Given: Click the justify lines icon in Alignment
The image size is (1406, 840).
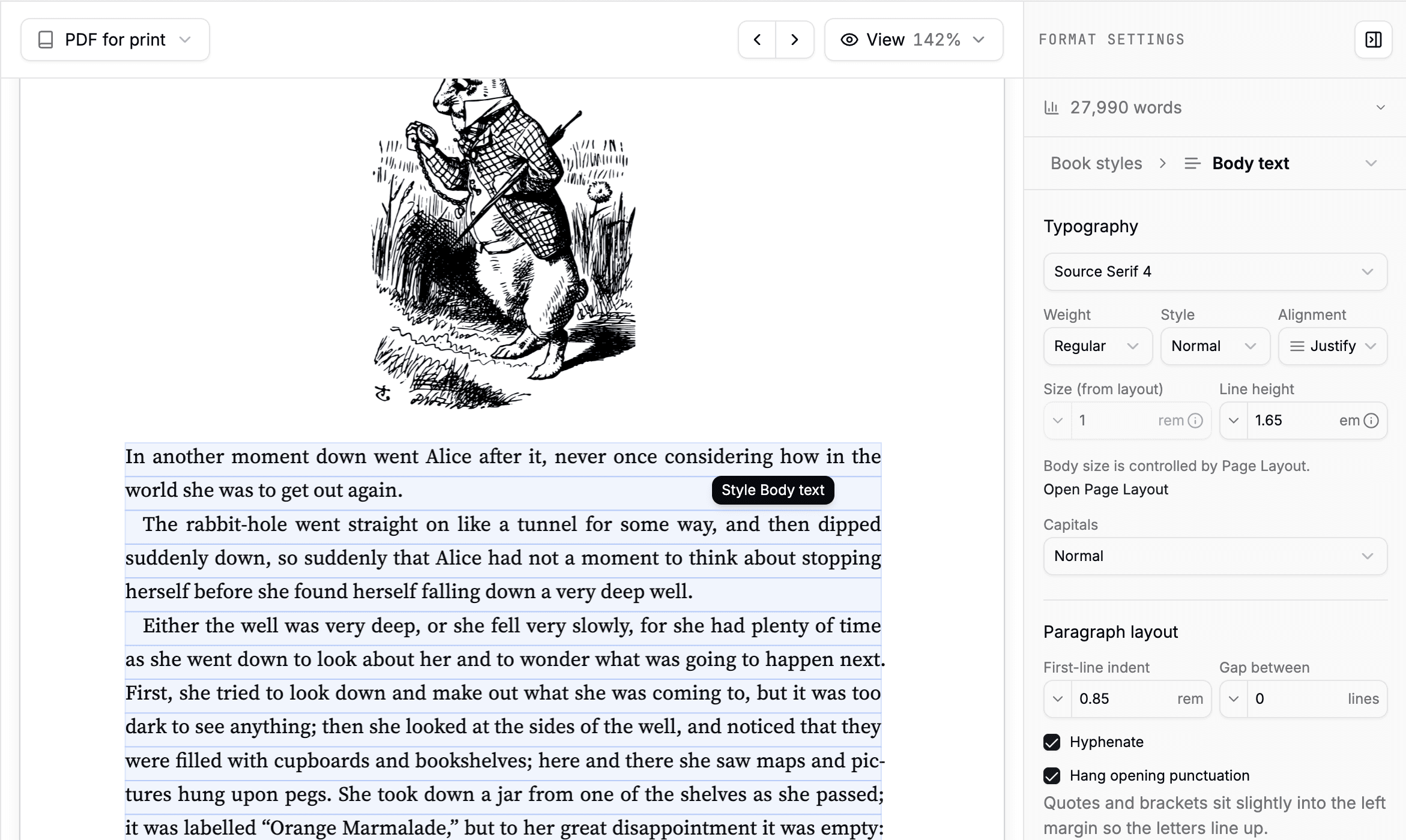Looking at the screenshot, I should point(1297,346).
